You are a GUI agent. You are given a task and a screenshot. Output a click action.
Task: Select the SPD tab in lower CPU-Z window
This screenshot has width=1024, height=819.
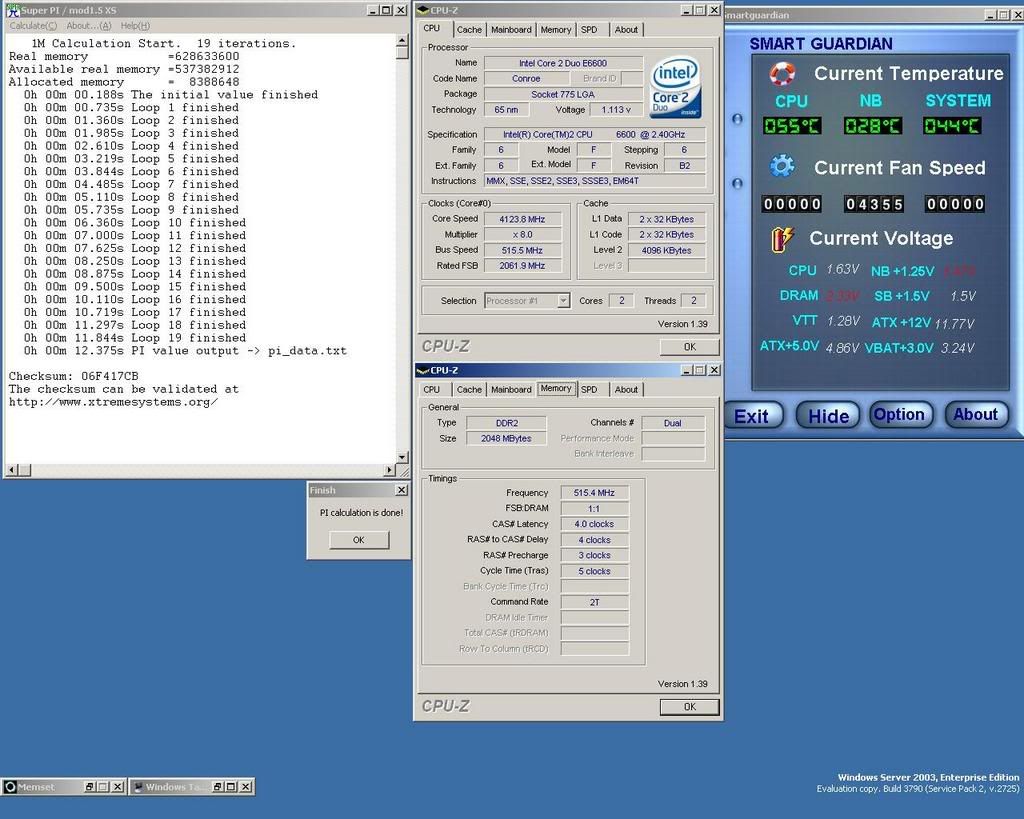click(589, 389)
